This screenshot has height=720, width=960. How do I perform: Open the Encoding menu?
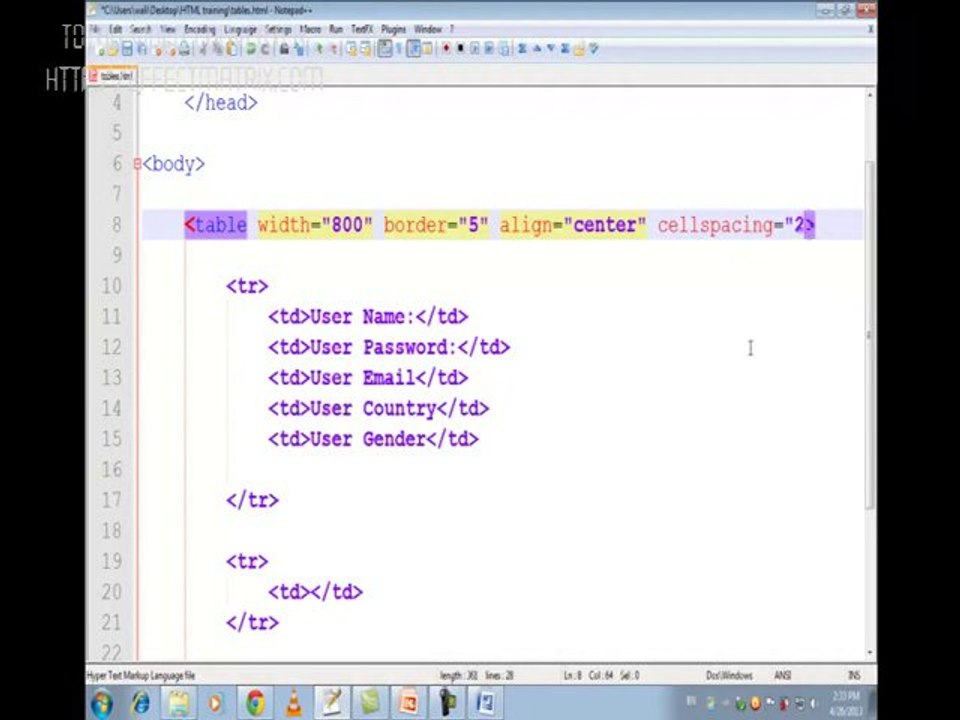[x=200, y=29]
